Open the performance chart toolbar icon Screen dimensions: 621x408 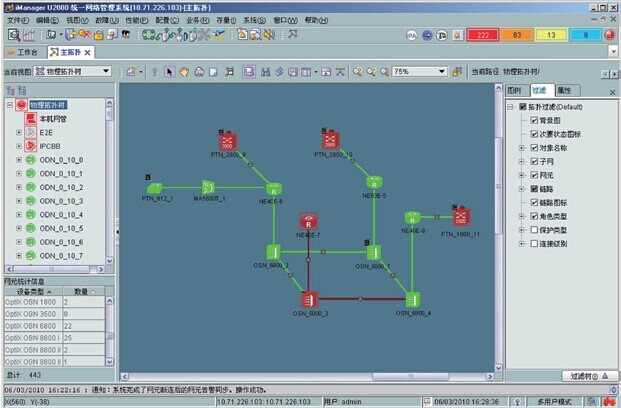tap(29, 35)
